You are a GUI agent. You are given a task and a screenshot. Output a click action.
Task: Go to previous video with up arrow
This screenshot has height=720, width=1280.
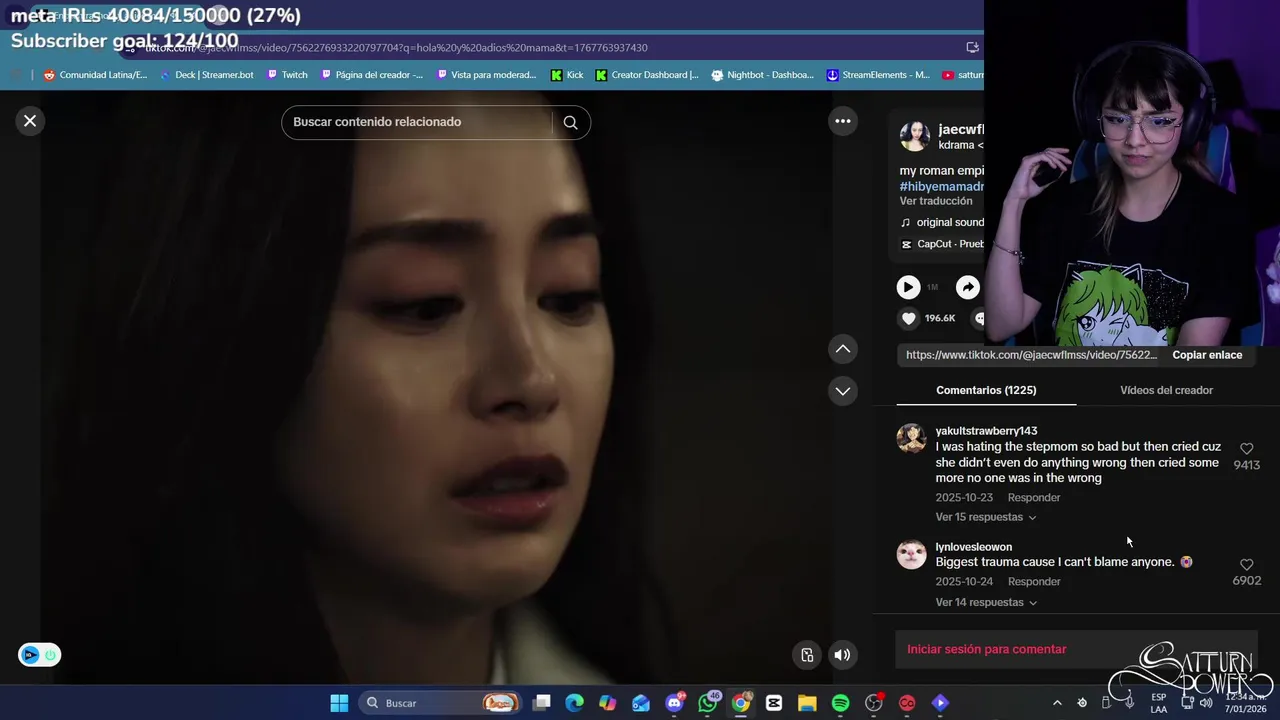pyautogui.click(x=843, y=348)
